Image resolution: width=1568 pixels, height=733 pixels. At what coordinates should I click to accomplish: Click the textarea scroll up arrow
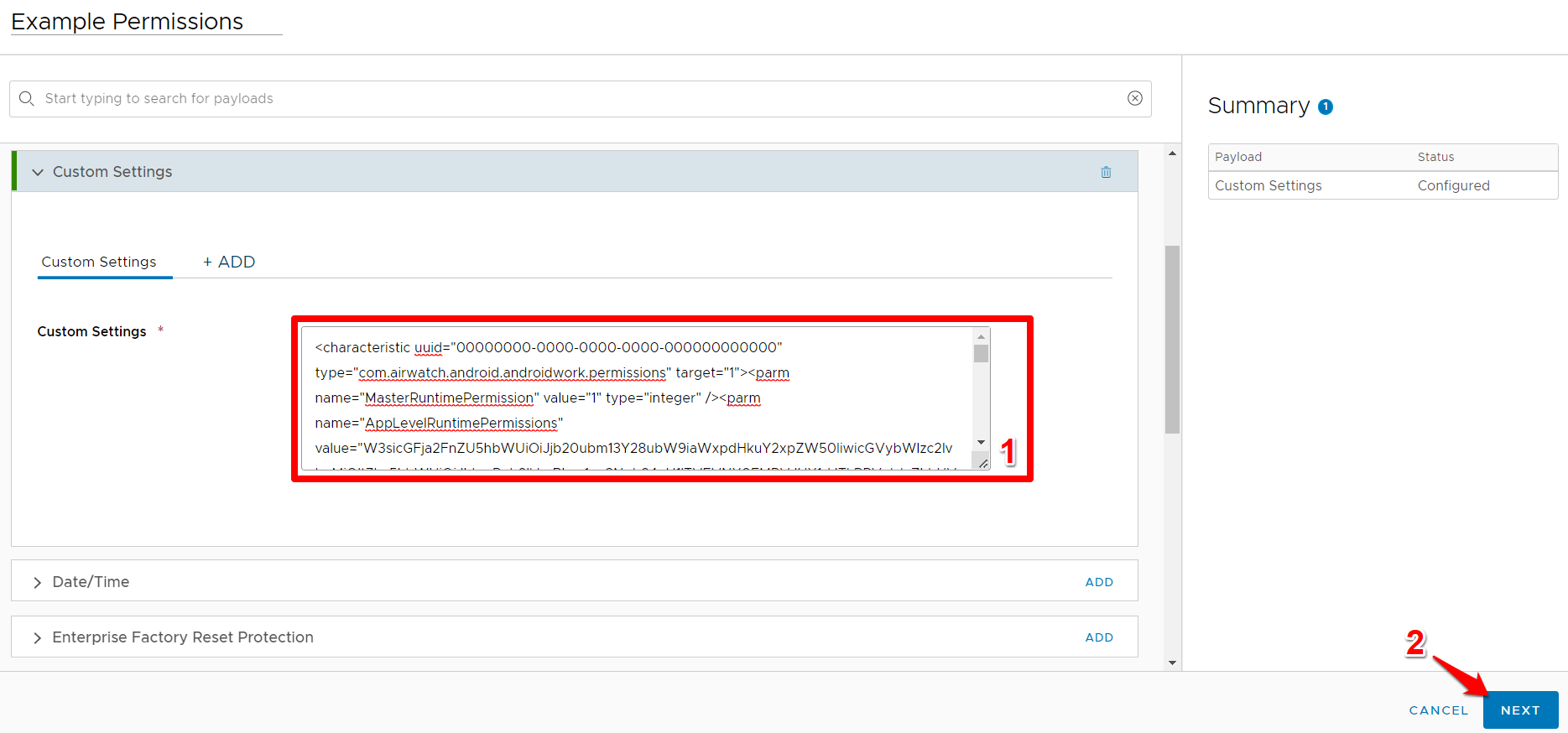point(981,336)
